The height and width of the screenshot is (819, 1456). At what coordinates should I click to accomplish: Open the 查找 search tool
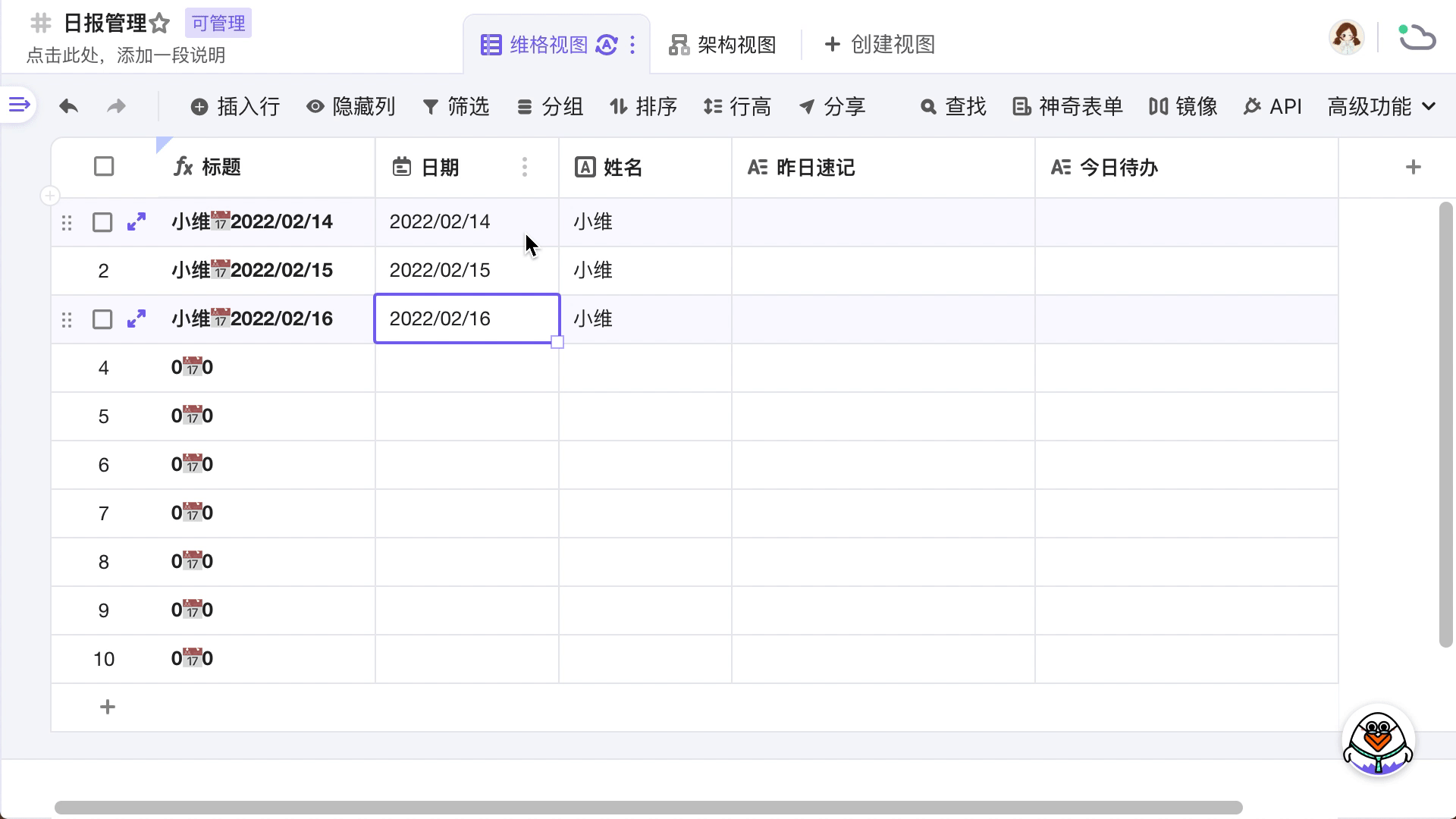[952, 106]
